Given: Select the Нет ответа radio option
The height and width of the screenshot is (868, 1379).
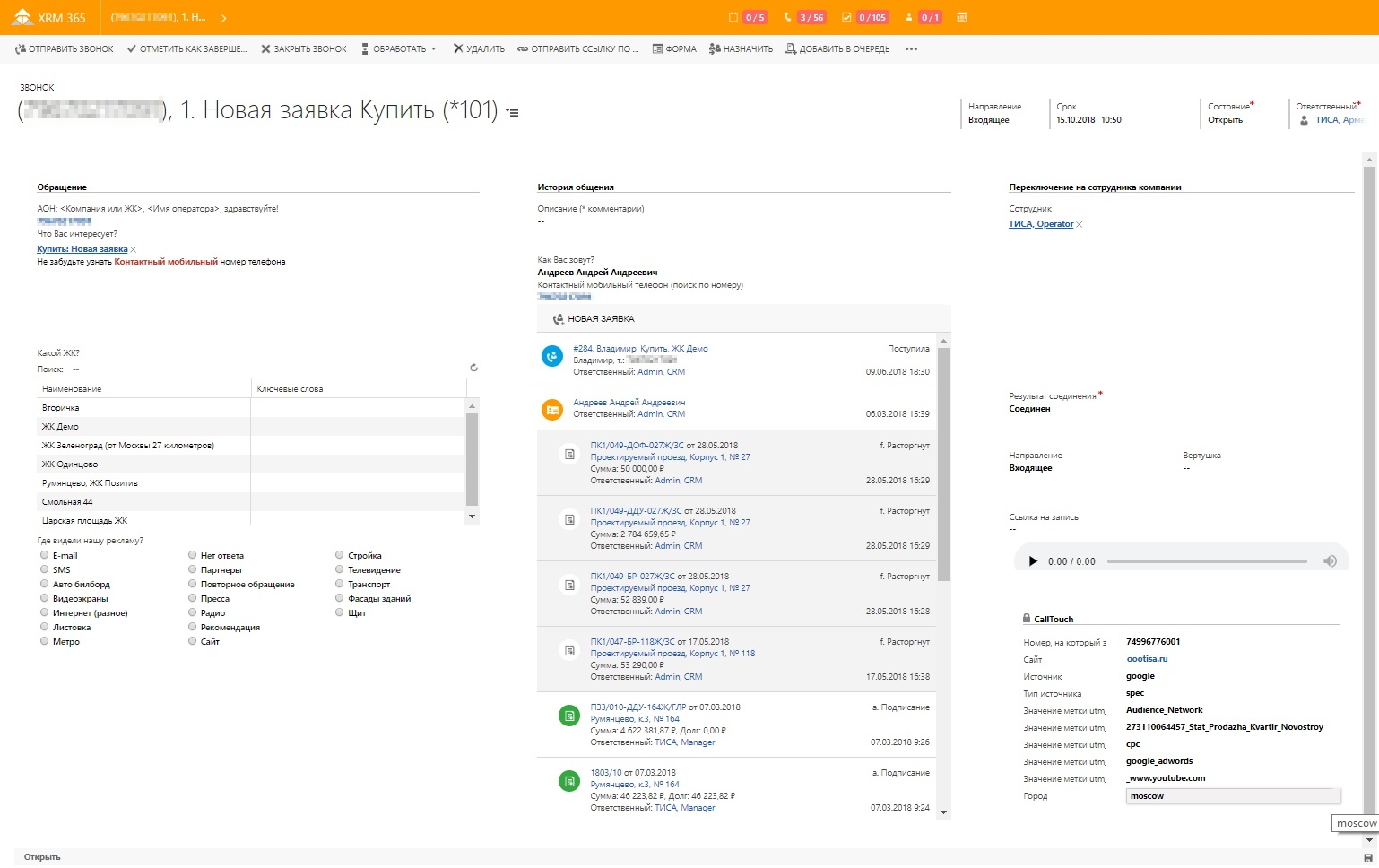Looking at the screenshot, I should coord(192,555).
